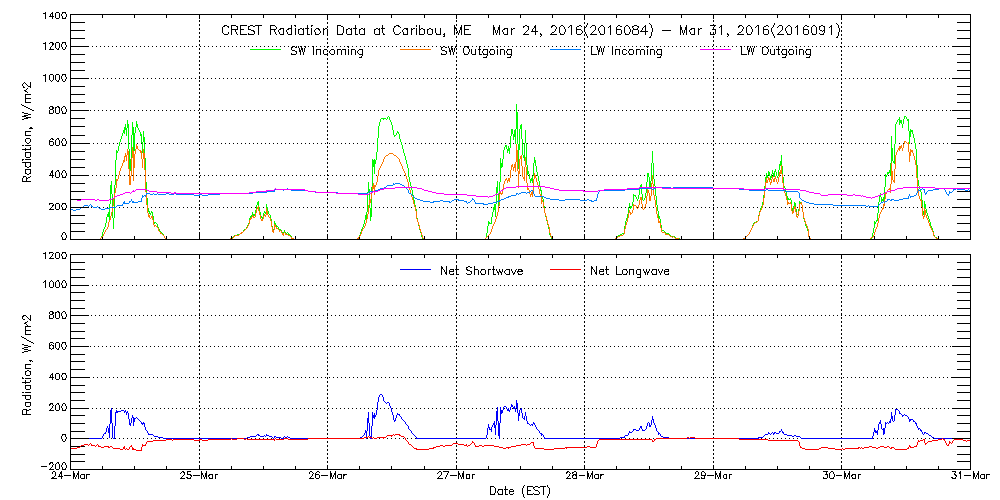
Task: Select the 28-Mar date tick label
Action: pyautogui.click(x=584, y=478)
